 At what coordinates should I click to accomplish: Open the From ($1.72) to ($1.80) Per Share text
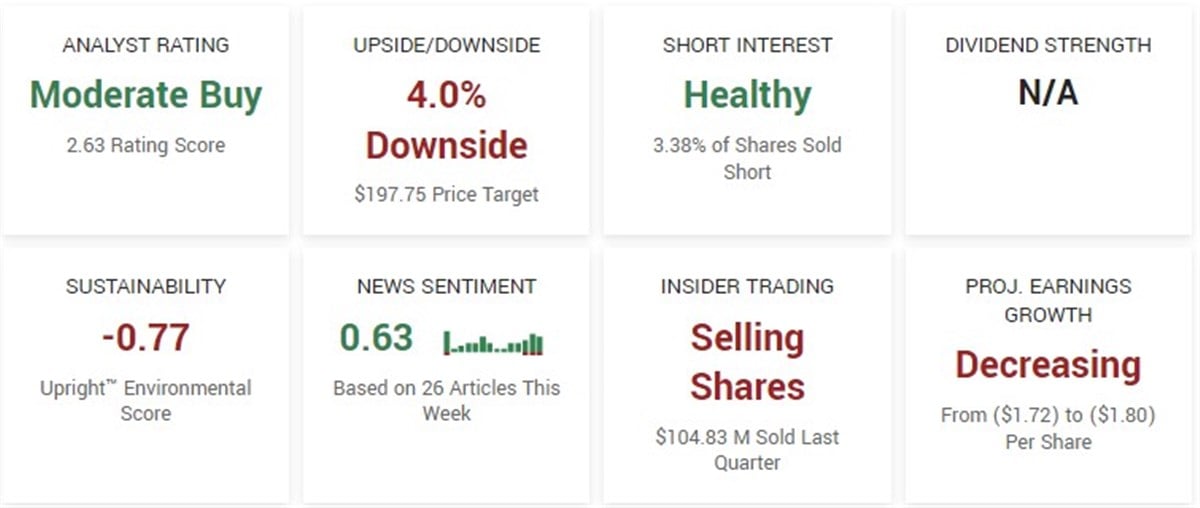click(x=1048, y=428)
